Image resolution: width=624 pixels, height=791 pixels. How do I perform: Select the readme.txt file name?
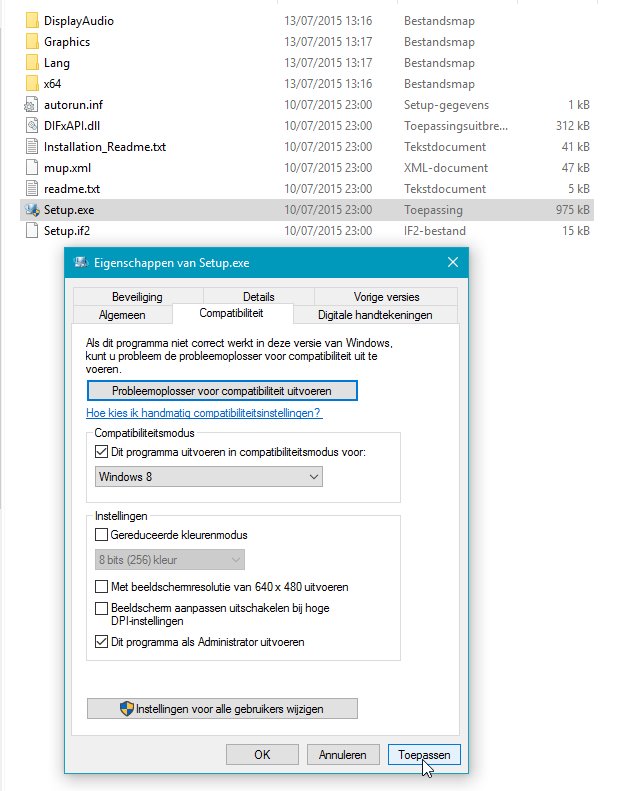72,189
